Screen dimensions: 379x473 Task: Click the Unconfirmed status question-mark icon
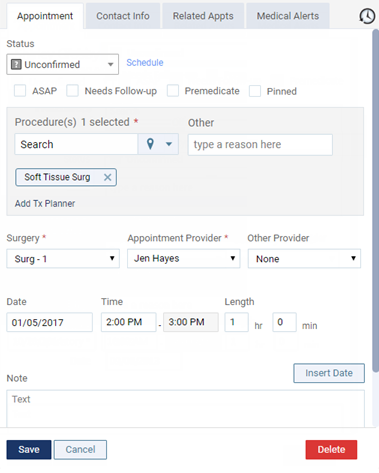16,64
